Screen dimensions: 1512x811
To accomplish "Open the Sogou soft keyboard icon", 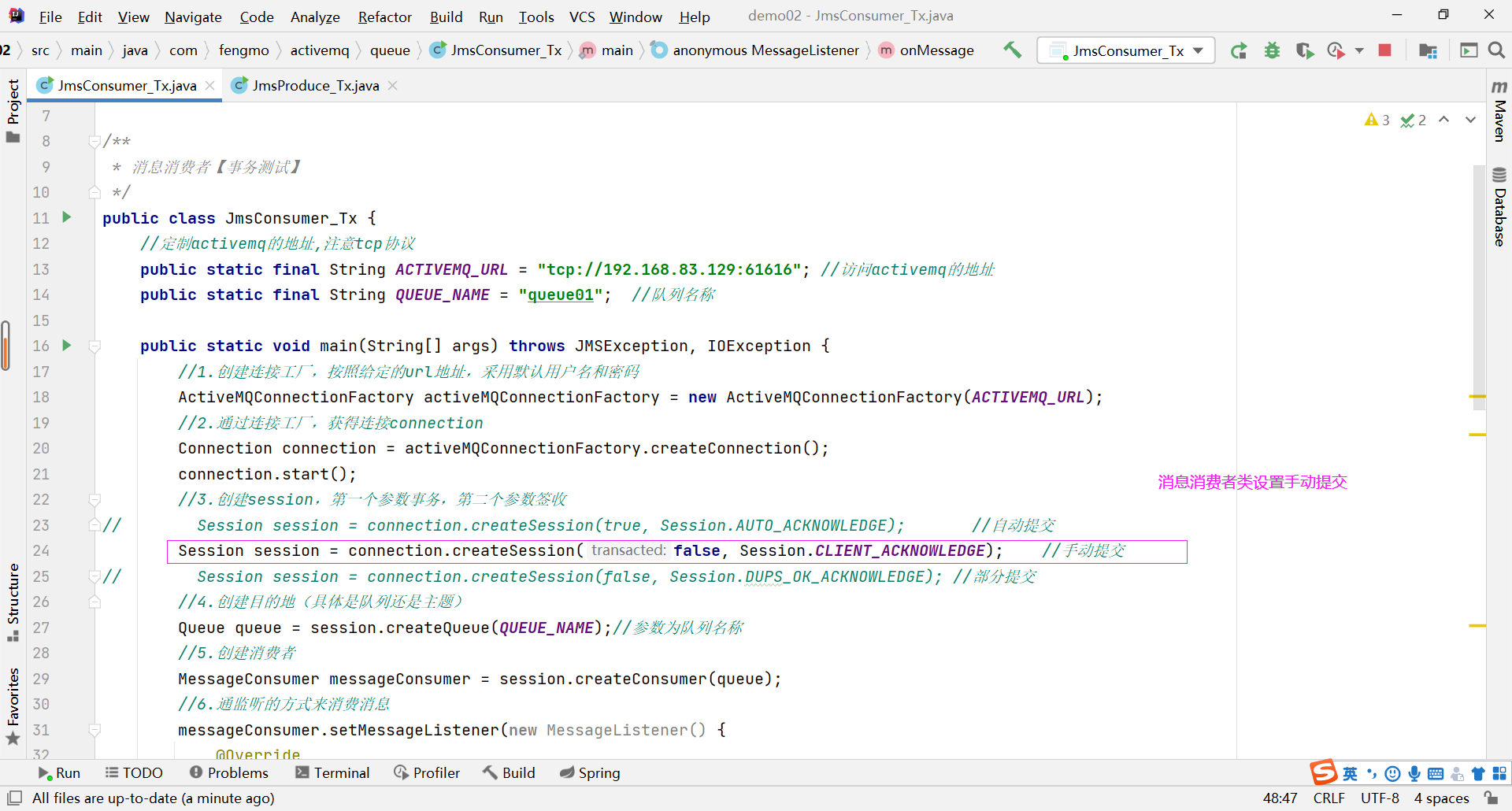I will [x=1436, y=773].
